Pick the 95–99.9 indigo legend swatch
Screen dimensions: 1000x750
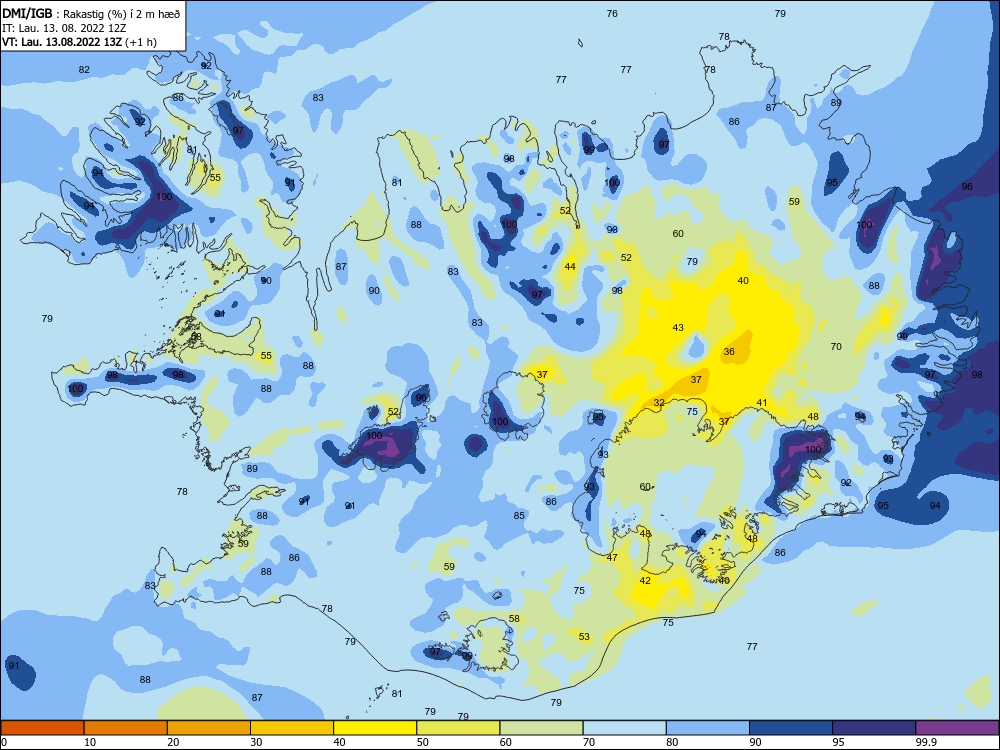click(874, 728)
